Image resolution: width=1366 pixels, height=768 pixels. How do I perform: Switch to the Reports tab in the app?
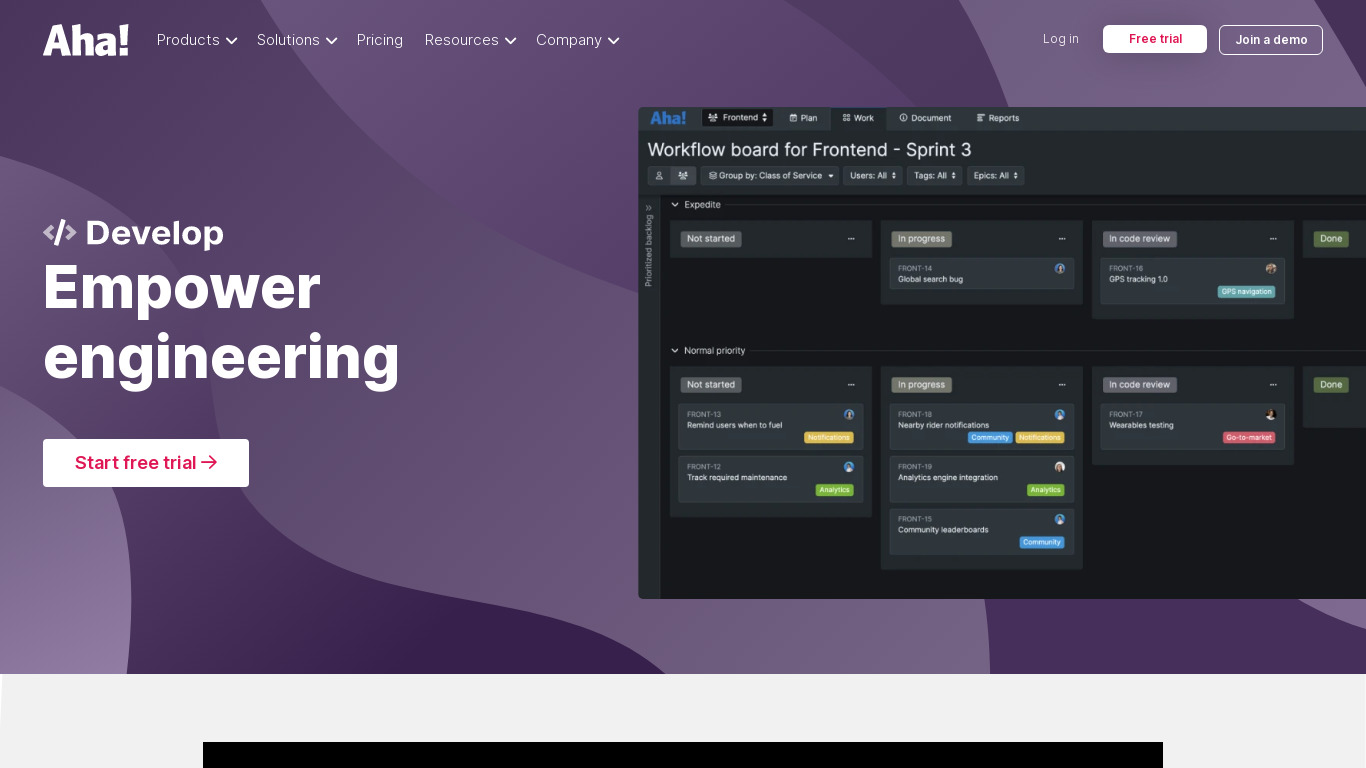click(998, 118)
